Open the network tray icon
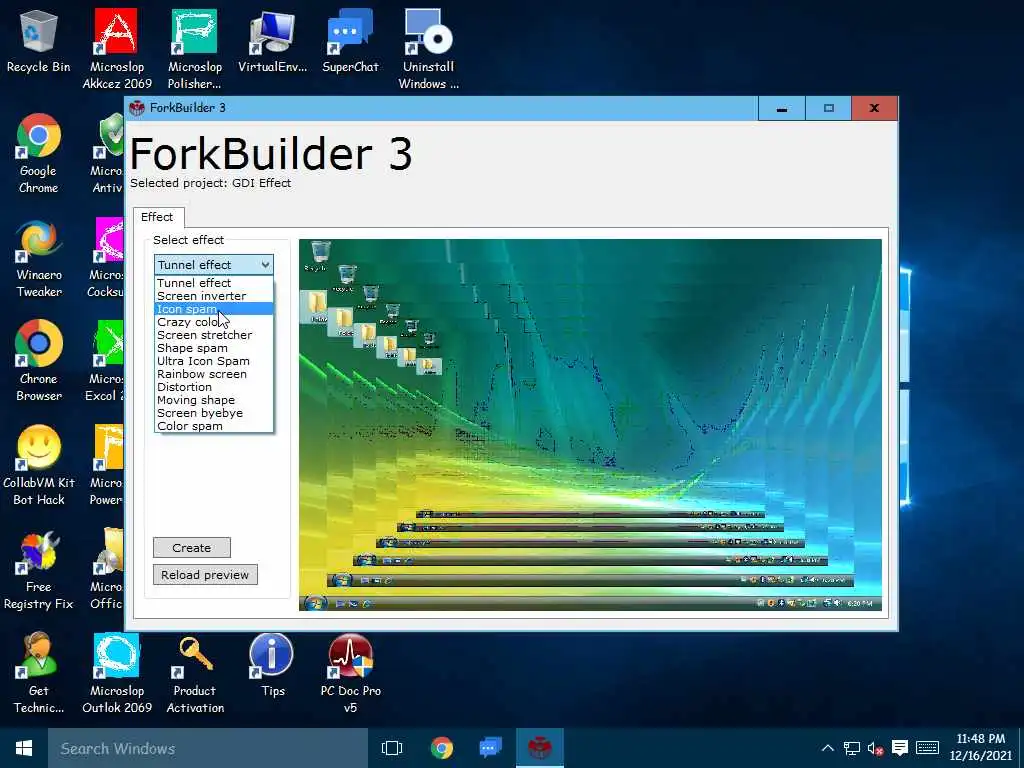 (852, 748)
